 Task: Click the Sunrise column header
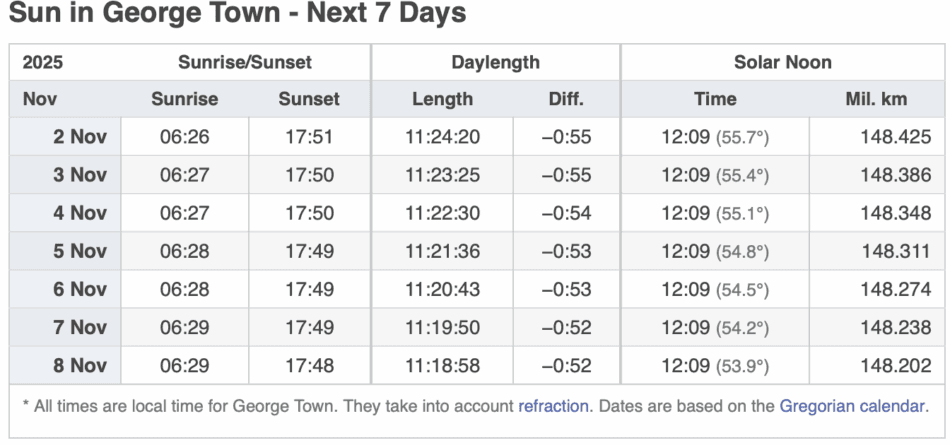point(184,99)
